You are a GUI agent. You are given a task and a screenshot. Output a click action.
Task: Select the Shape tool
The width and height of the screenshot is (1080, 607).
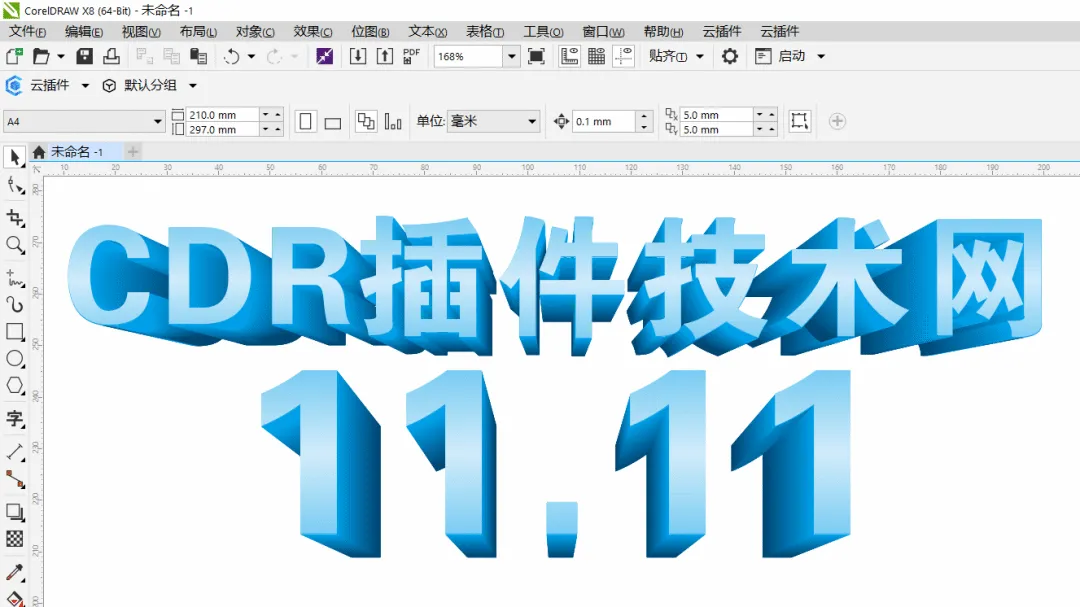click(14, 185)
